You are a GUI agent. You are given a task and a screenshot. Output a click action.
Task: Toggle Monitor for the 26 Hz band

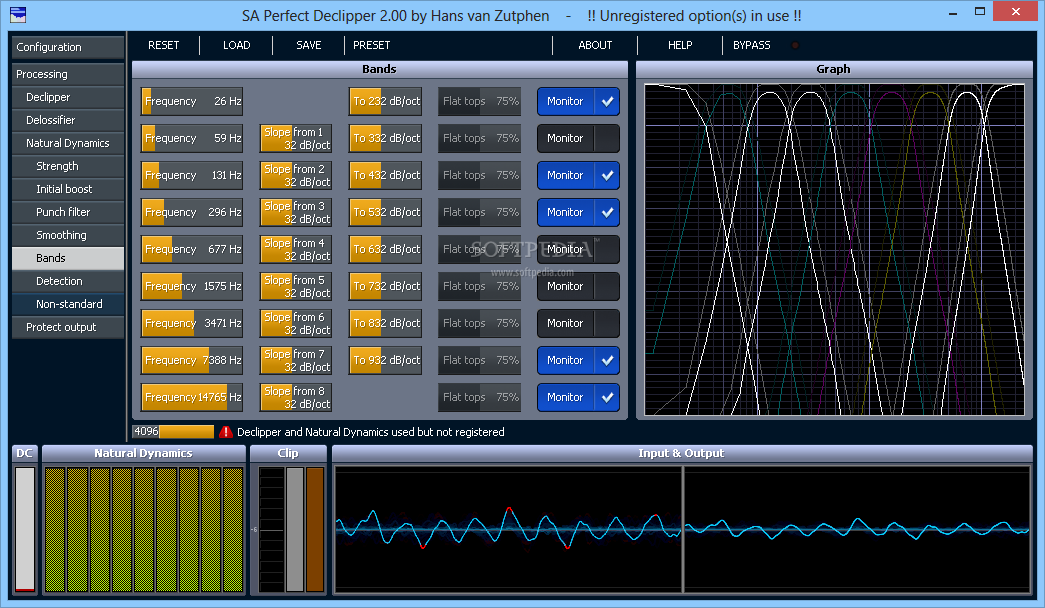click(x=578, y=101)
